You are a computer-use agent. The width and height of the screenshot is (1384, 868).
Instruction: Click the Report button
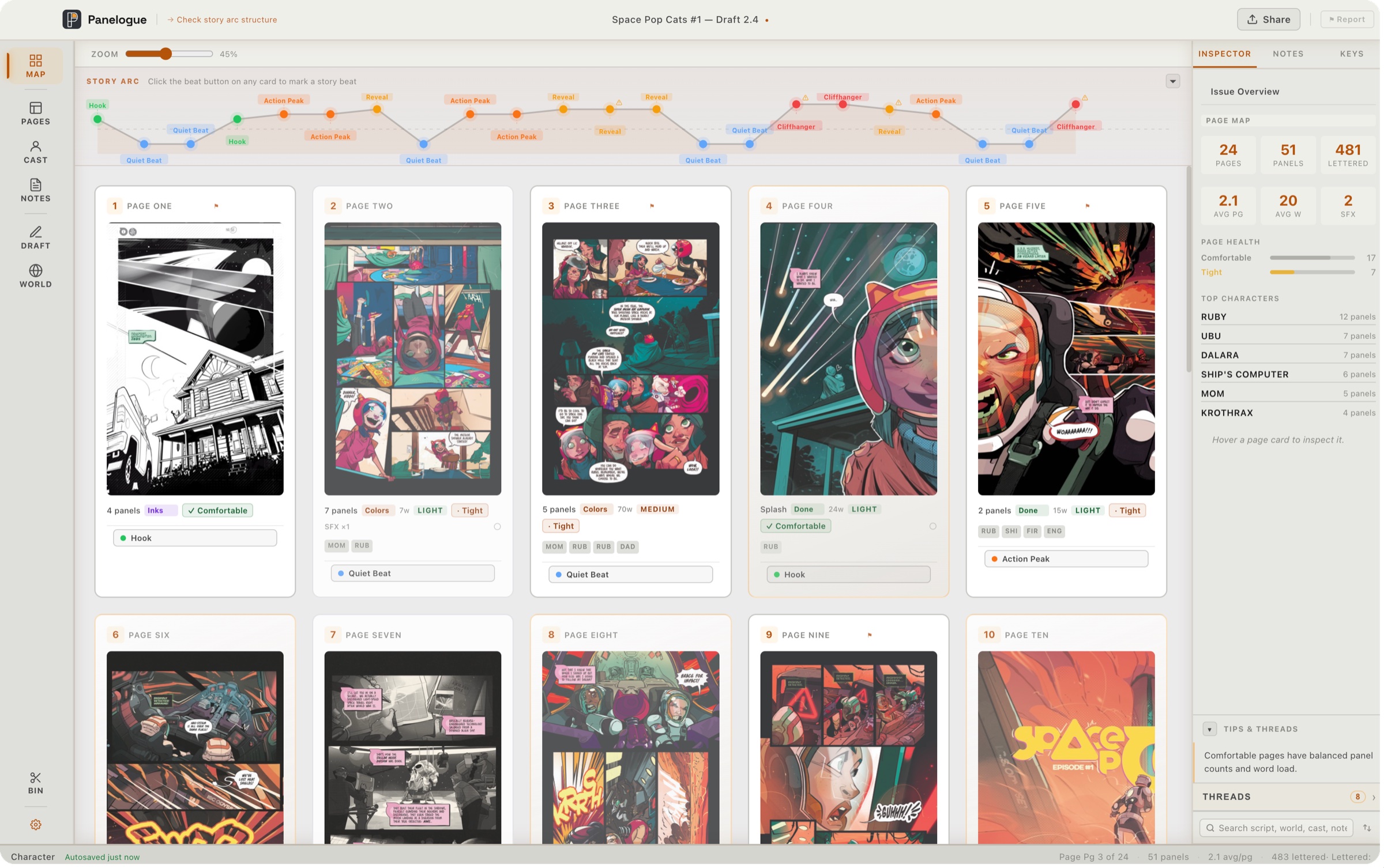1351,20
